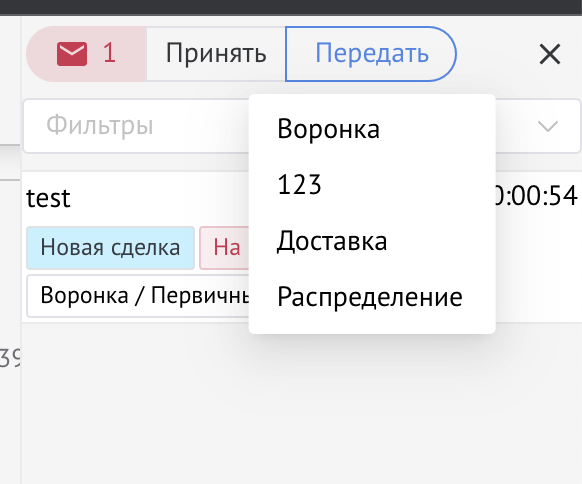
Task: Click the Новая сделка tag
Action: (x=110, y=248)
